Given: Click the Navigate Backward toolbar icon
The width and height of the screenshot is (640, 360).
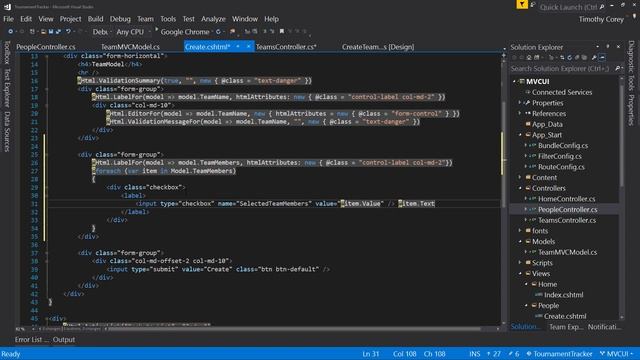Looking at the screenshot, I should tap(11, 31).
